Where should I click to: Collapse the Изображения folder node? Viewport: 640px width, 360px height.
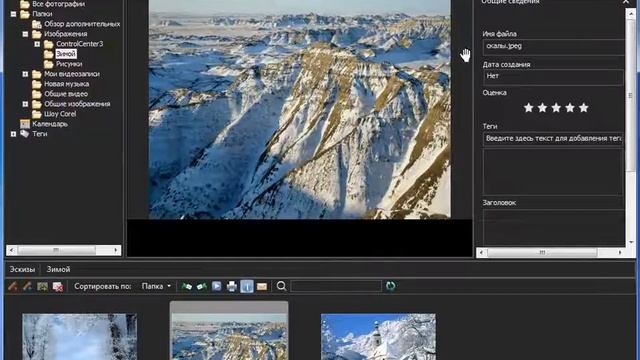[x=25, y=34]
